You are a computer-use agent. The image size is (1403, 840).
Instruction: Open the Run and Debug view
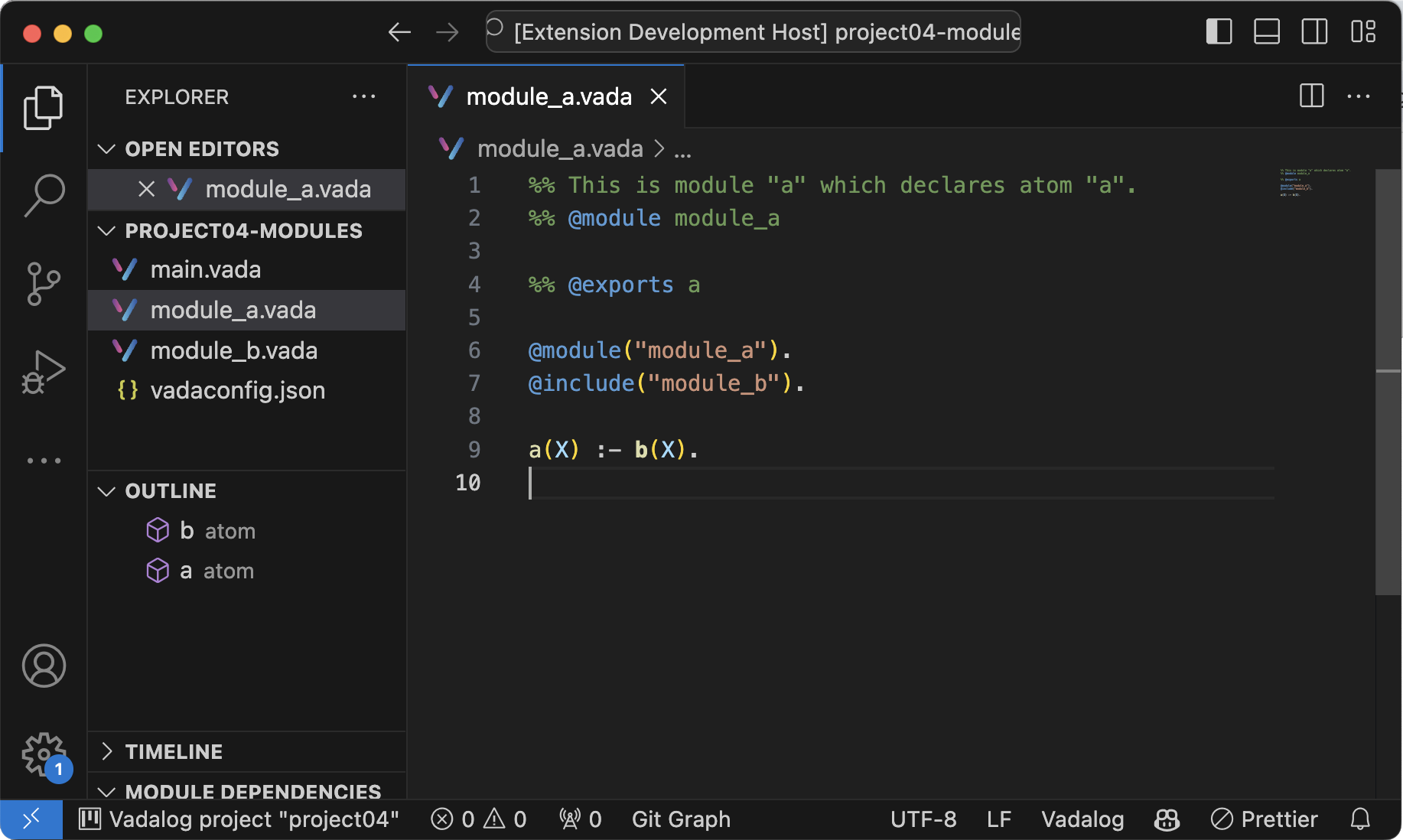tap(44, 373)
